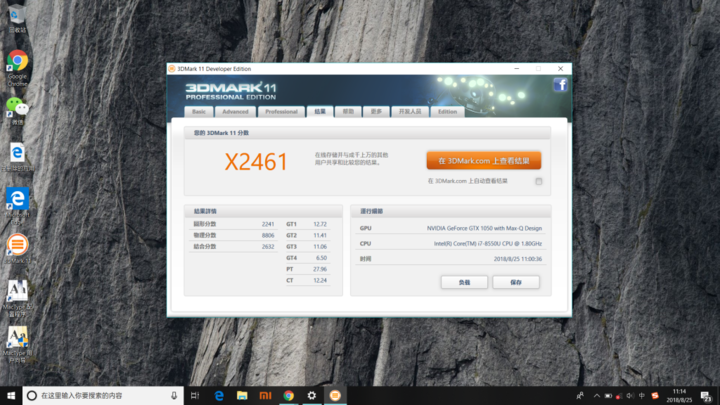The height and width of the screenshot is (405, 720).
Task: Click the GT3 value 11.06
Action: pyautogui.click(x=320, y=247)
